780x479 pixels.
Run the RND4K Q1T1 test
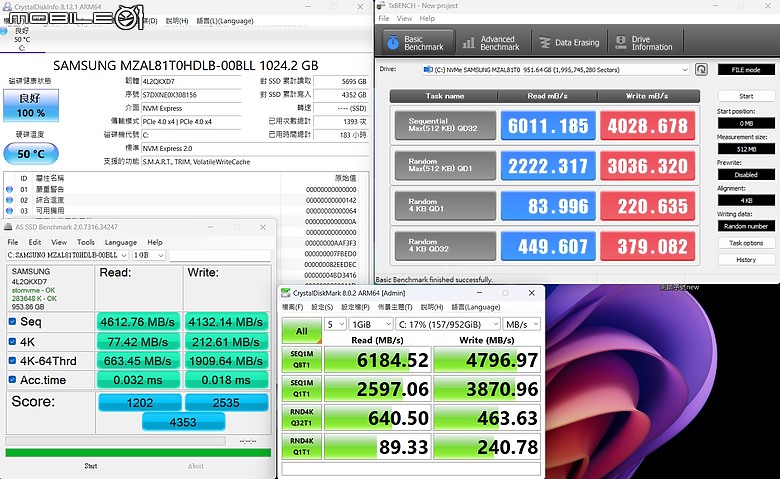[x=301, y=446]
